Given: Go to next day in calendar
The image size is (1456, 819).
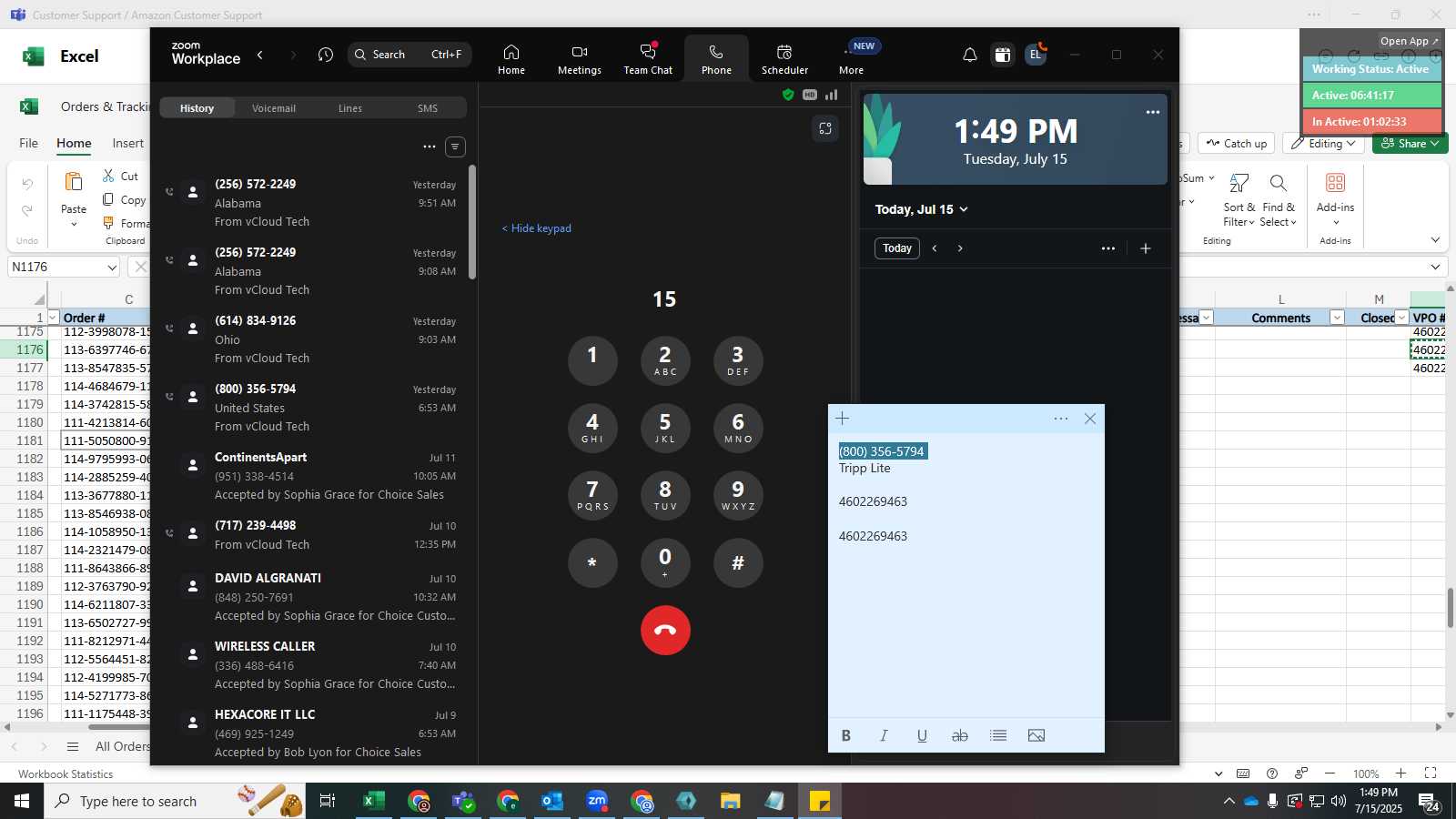Looking at the screenshot, I should [x=960, y=248].
